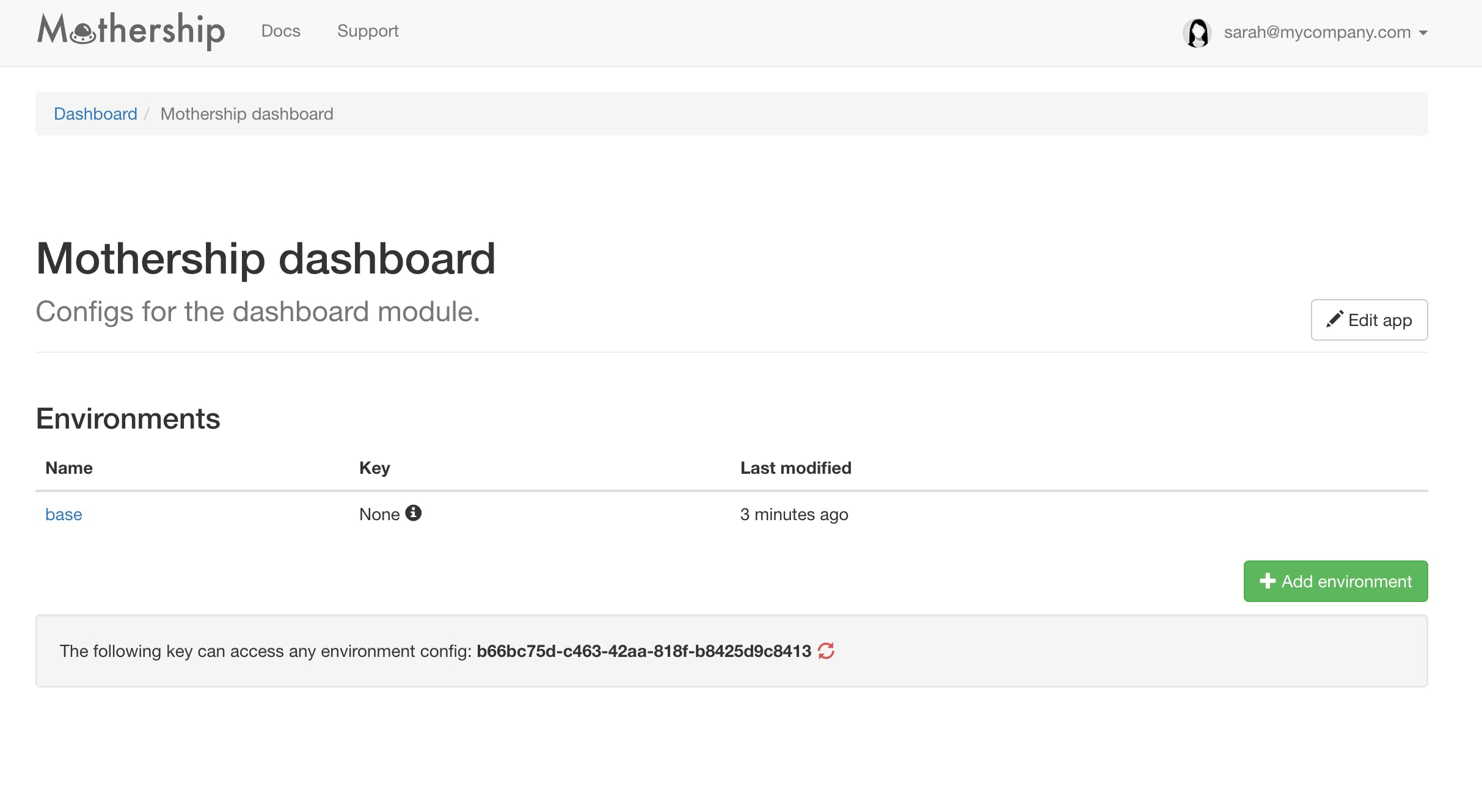Image resolution: width=1482 pixels, height=812 pixels.
Task: Click the pencil icon on Edit app
Action: coord(1334,319)
